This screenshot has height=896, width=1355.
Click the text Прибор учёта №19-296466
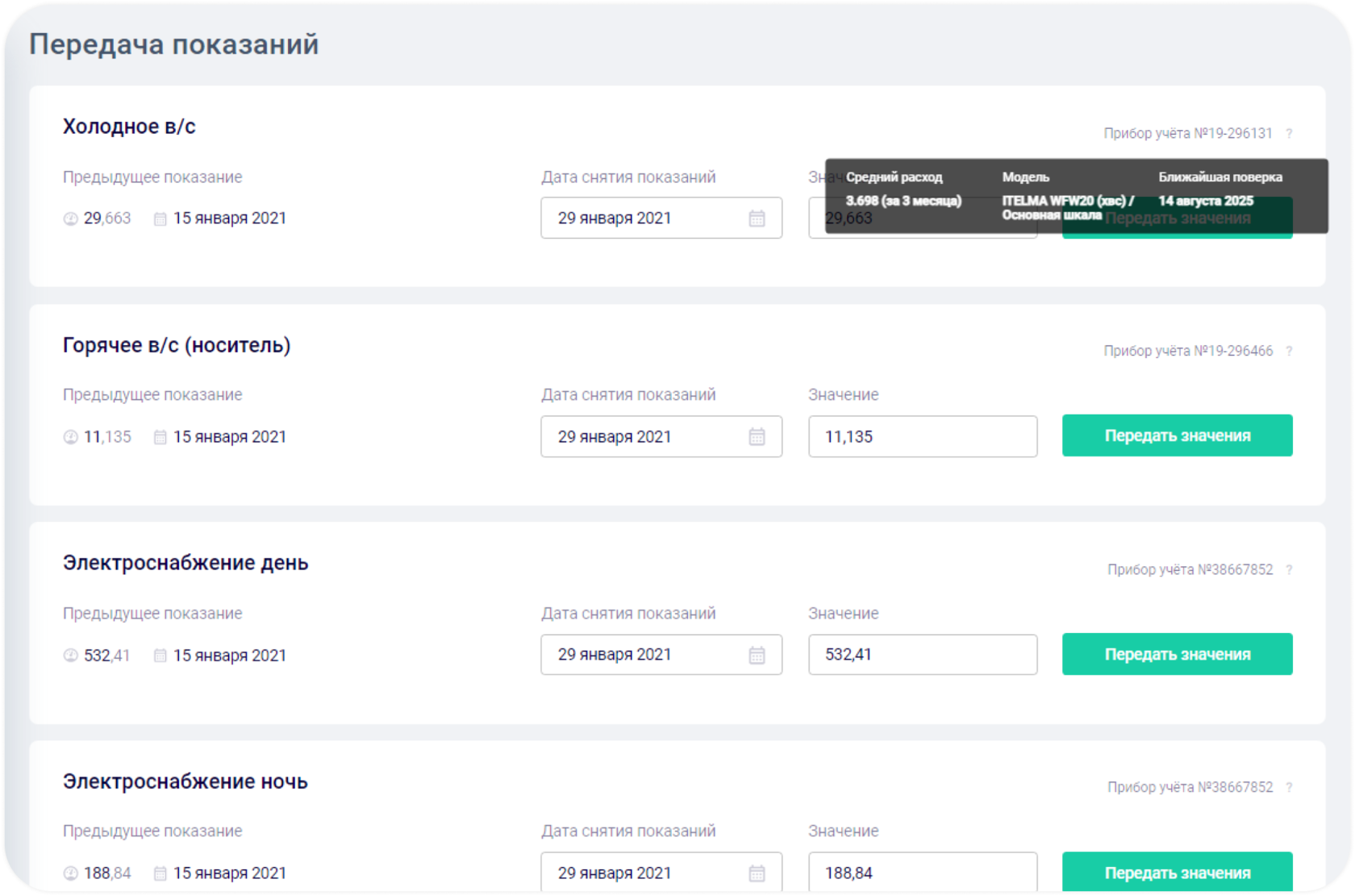point(1188,352)
